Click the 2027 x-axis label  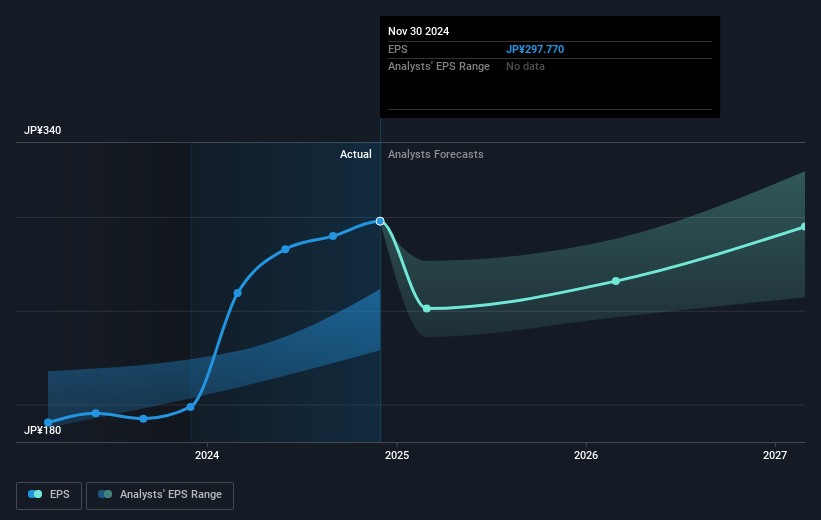pyautogui.click(x=775, y=455)
